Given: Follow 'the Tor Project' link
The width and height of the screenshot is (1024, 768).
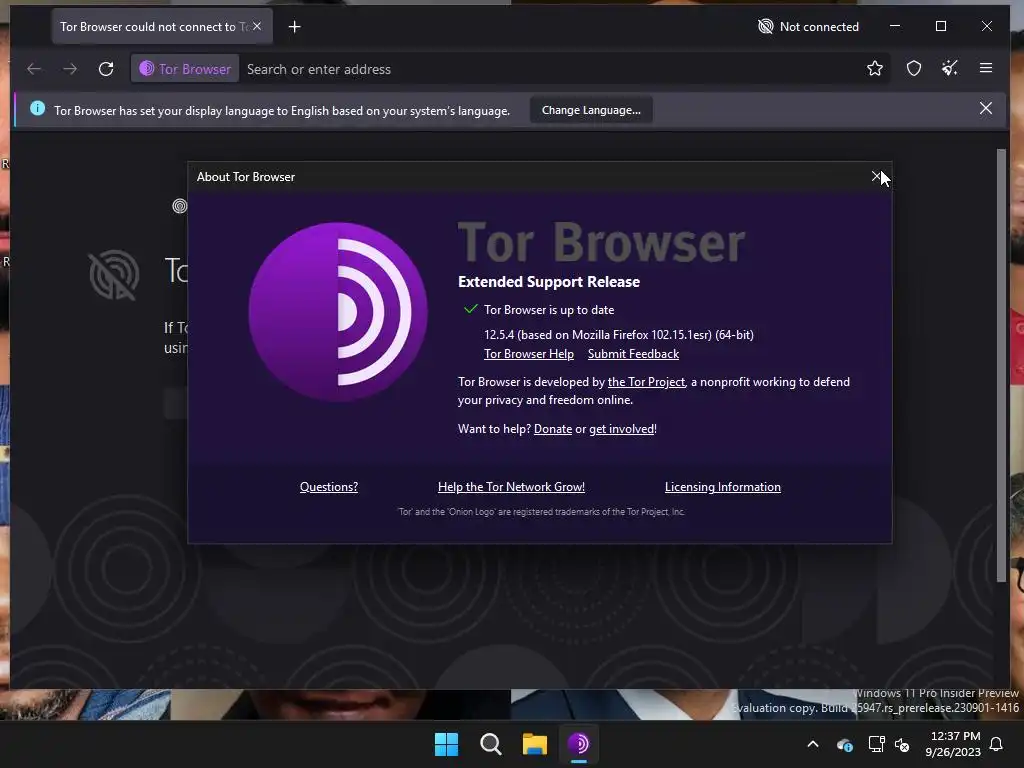Looking at the screenshot, I should (x=646, y=382).
